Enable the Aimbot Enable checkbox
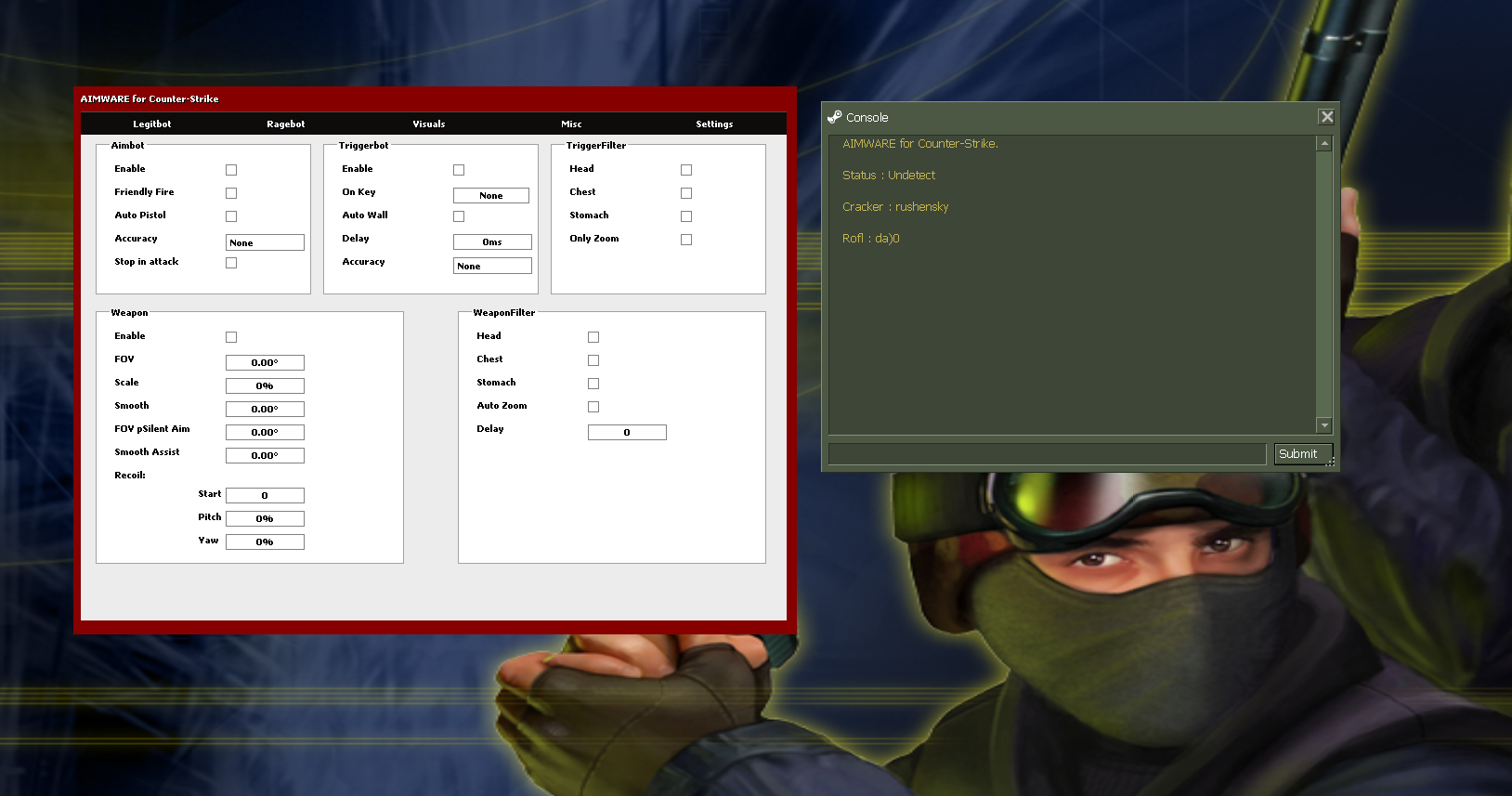 231,170
